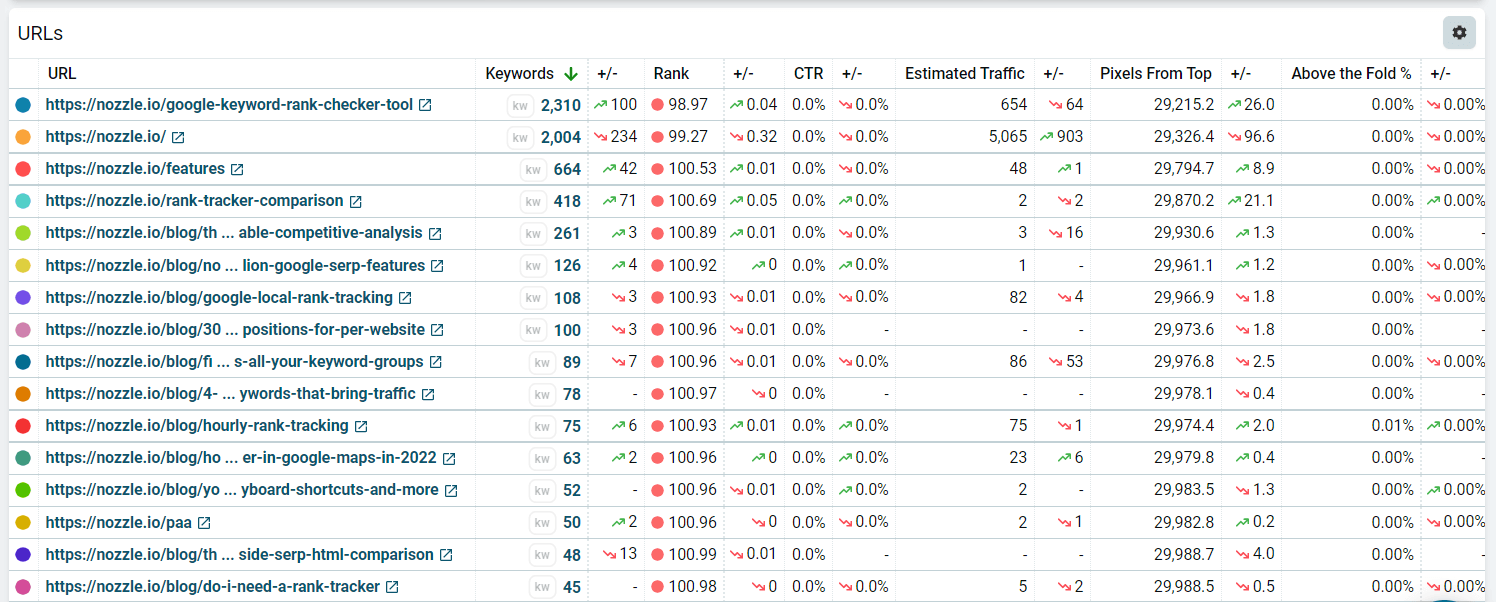Click purple color dot for google-local-rank-tracking row
This screenshot has height=602, width=1496.
(23, 298)
